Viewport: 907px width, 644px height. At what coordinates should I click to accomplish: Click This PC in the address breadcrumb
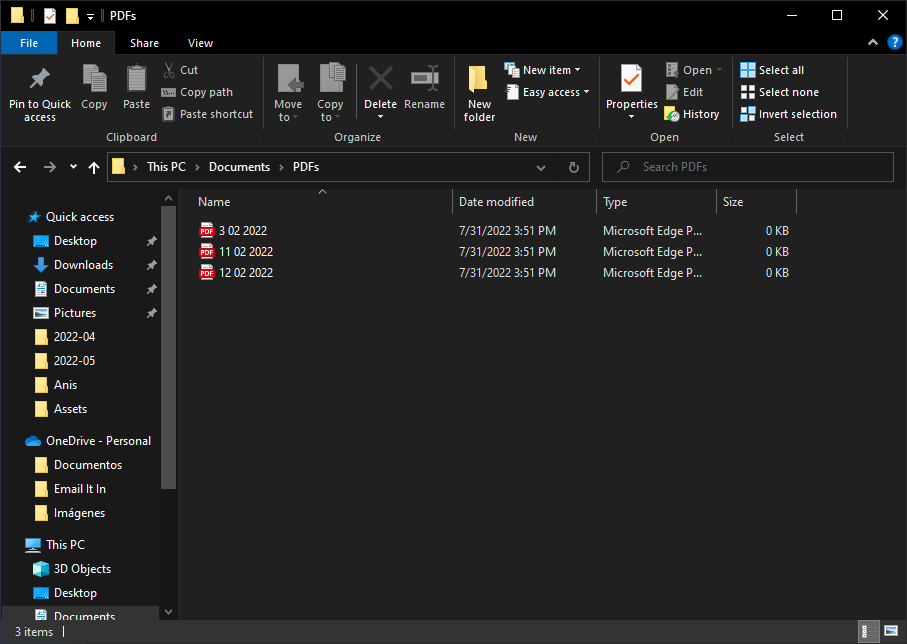166,167
